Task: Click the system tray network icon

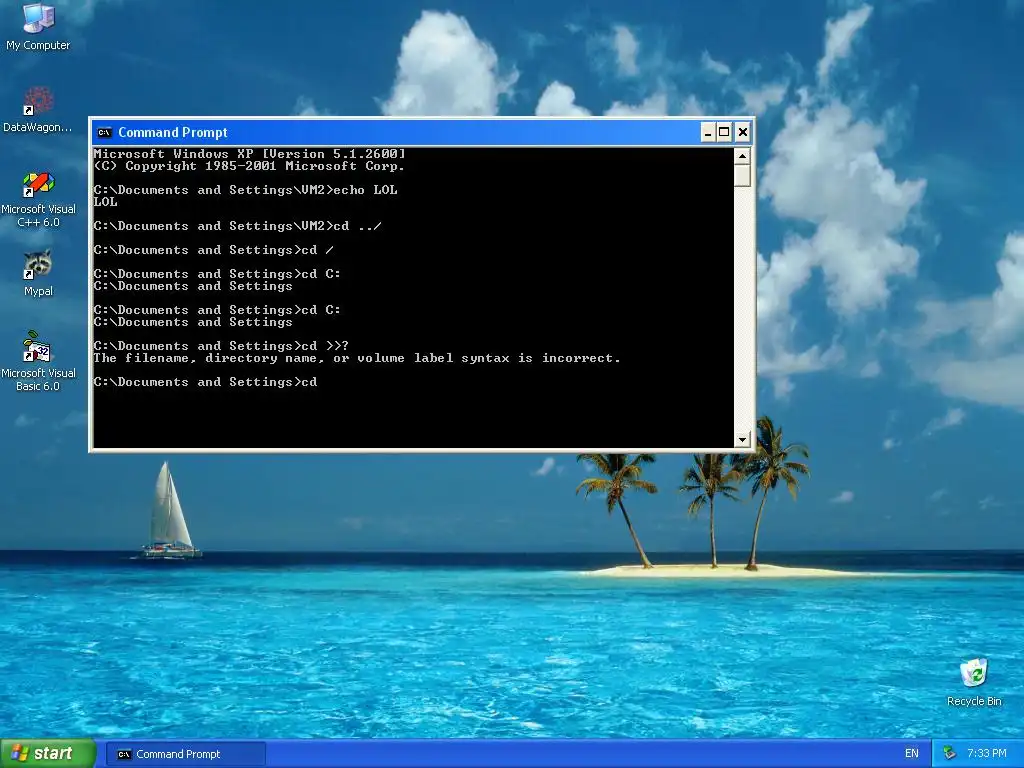Action: tap(950, 753)
